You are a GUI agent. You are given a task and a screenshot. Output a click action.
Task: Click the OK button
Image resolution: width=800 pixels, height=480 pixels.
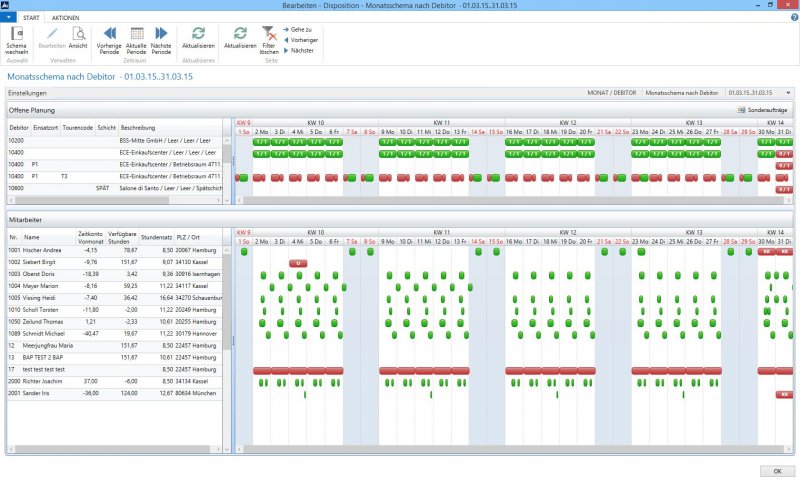click(777, 471)
